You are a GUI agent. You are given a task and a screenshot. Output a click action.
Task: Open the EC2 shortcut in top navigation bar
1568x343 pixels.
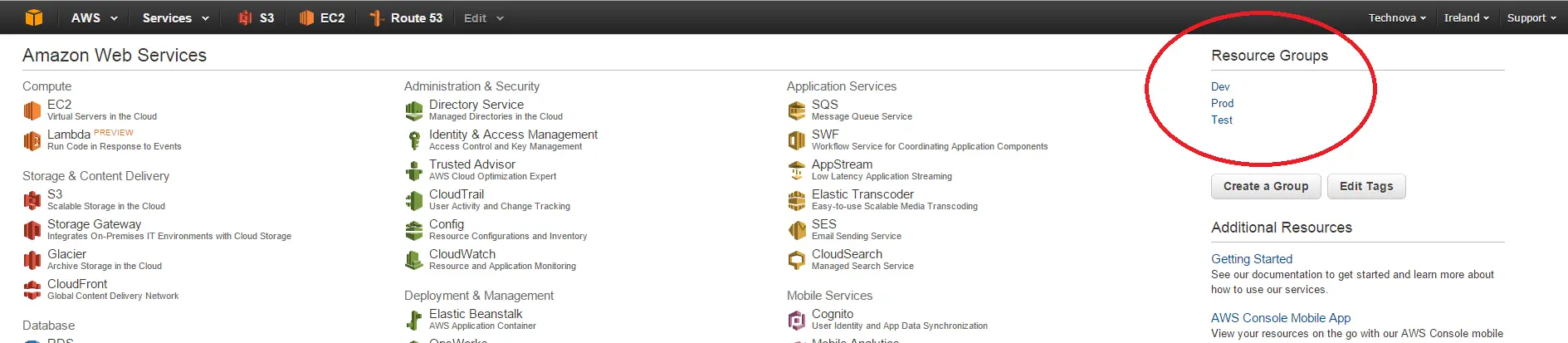coord(322,17)
